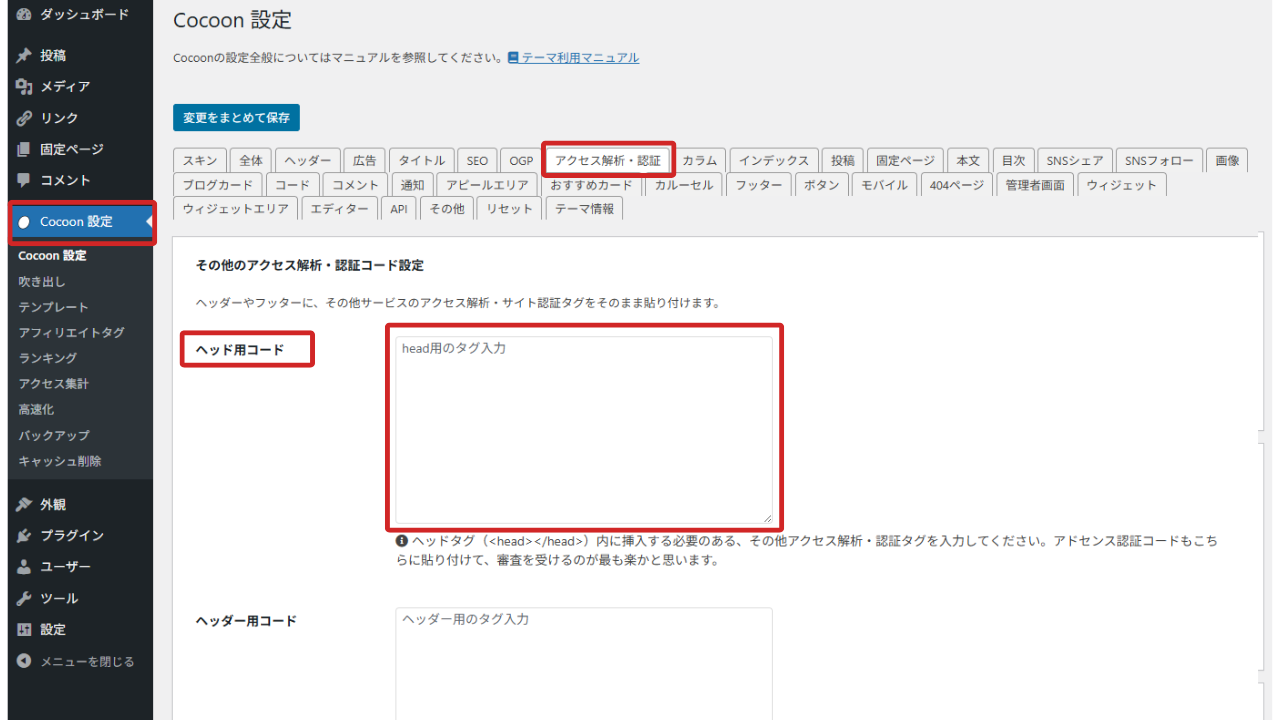
Task: Open the 吹き出し submenu item
Action: point(42,282)
